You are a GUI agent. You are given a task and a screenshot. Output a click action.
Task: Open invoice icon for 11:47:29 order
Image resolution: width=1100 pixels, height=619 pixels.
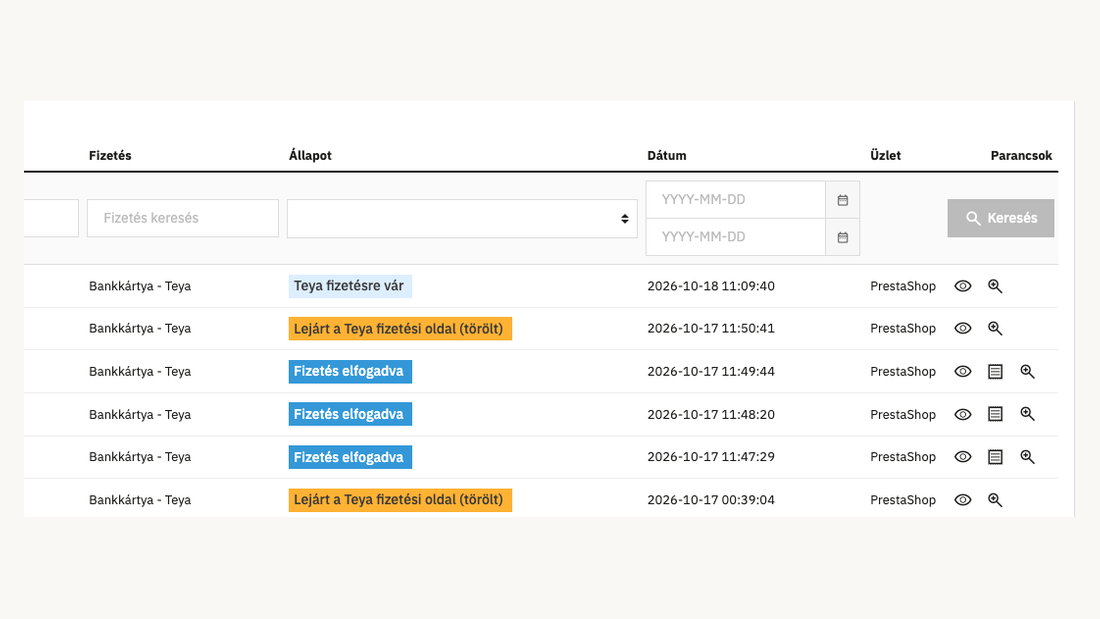coord(995,457)
